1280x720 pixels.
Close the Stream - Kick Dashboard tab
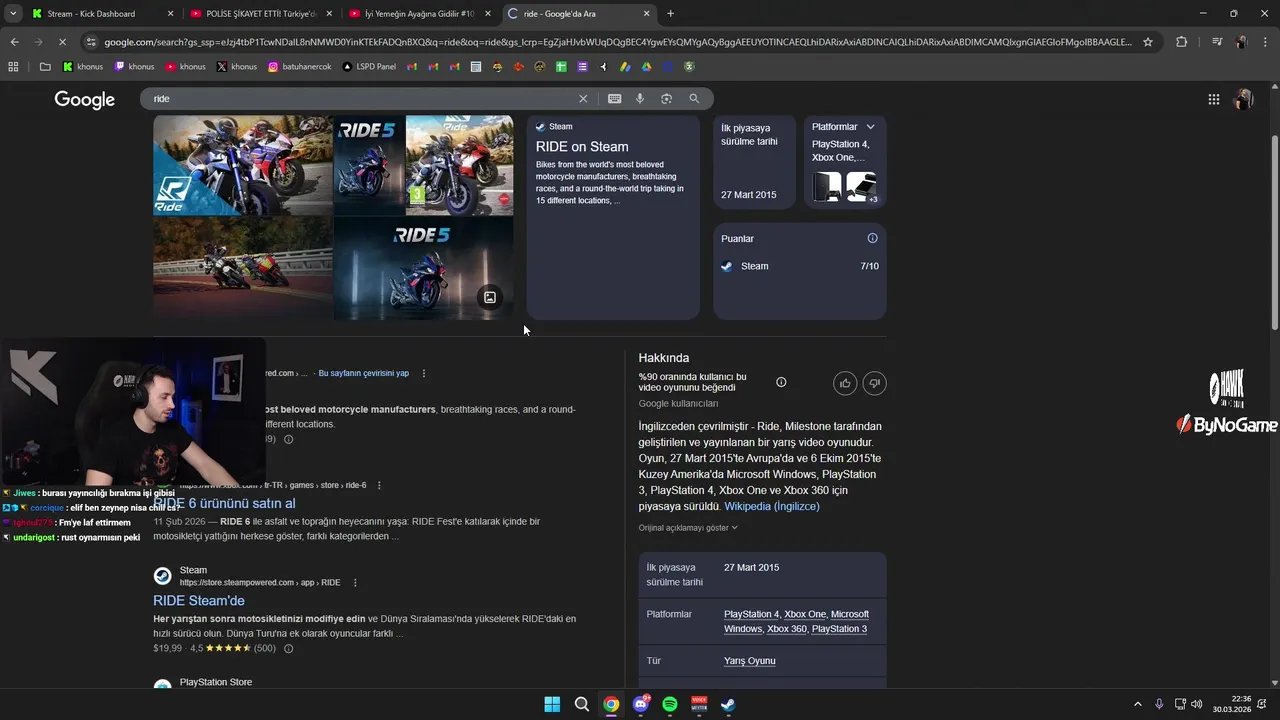coord(170,14)
